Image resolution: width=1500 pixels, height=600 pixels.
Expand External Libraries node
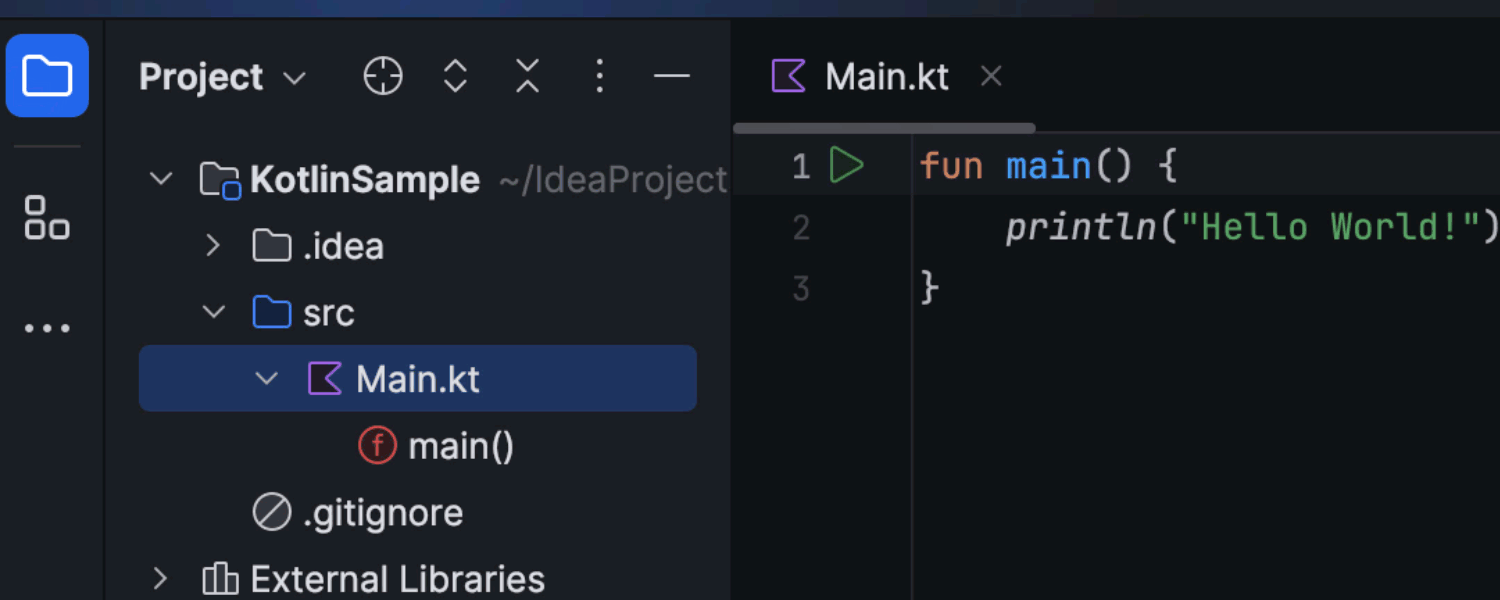click(161, 578)
